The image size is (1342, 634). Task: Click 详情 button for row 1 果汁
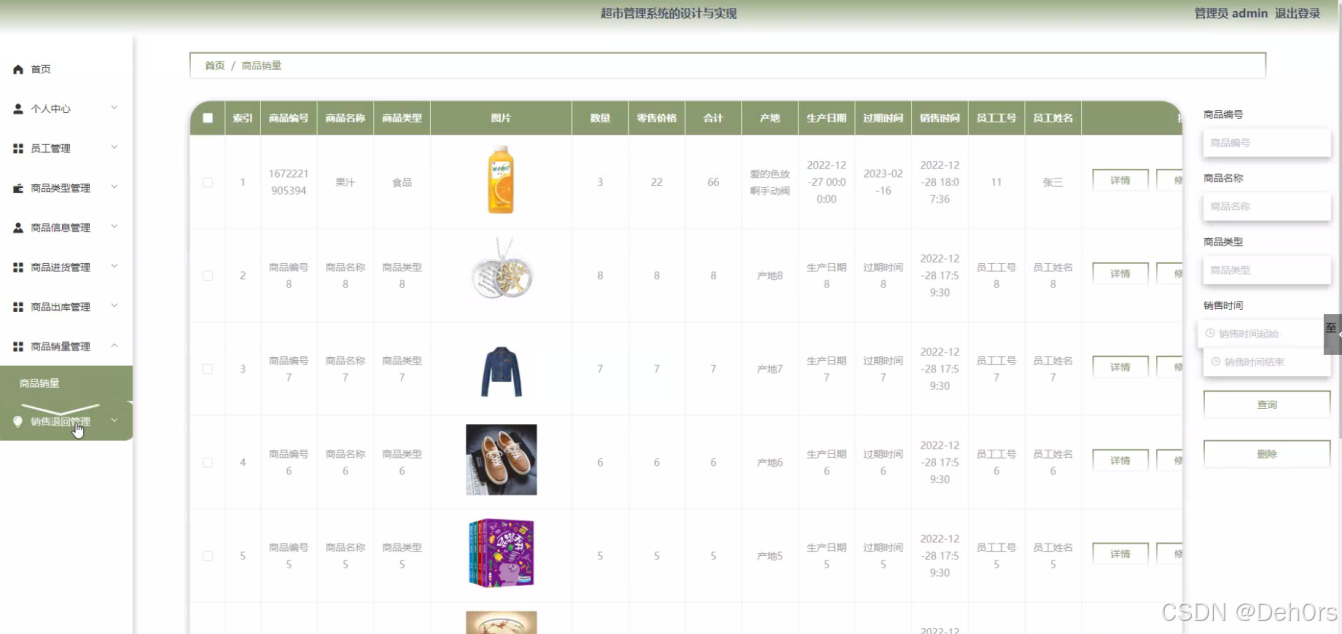(1120, 181)
